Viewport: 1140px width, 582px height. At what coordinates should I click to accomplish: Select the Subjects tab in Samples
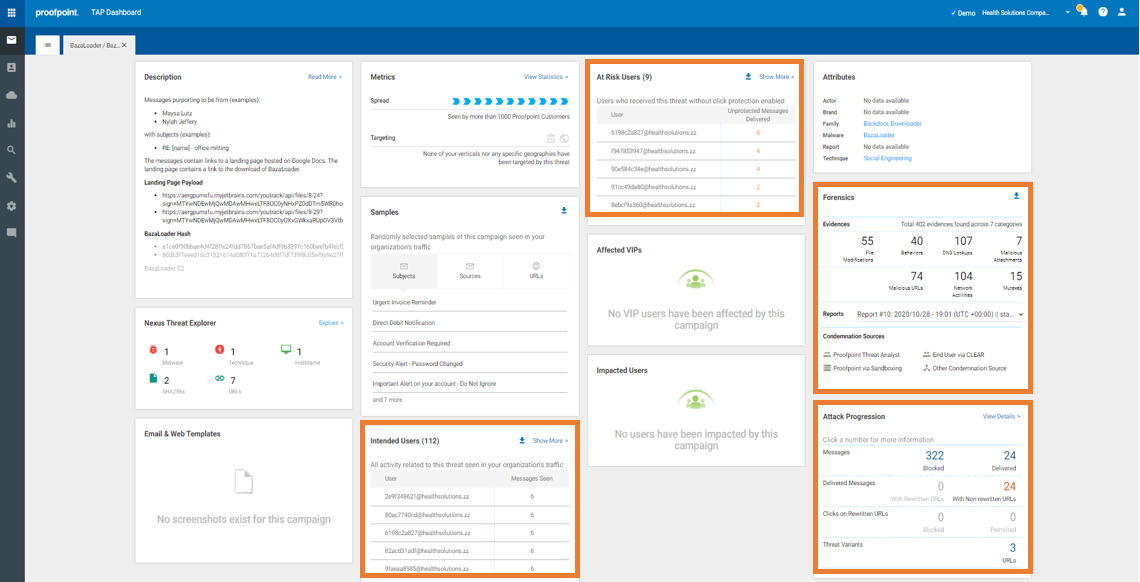404,271
